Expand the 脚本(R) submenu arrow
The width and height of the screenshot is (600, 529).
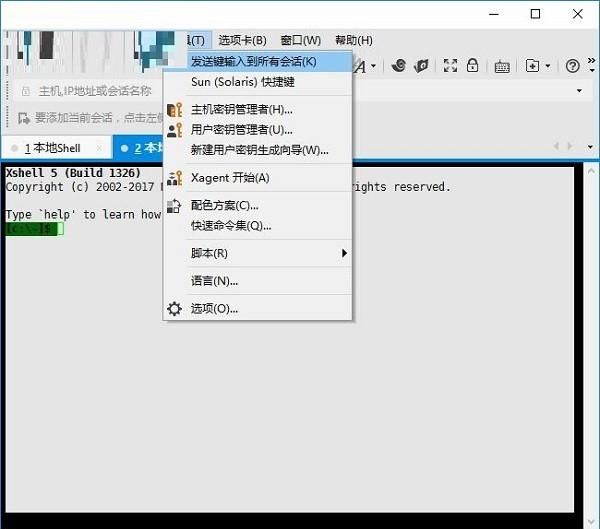click(x=344, y=253)
